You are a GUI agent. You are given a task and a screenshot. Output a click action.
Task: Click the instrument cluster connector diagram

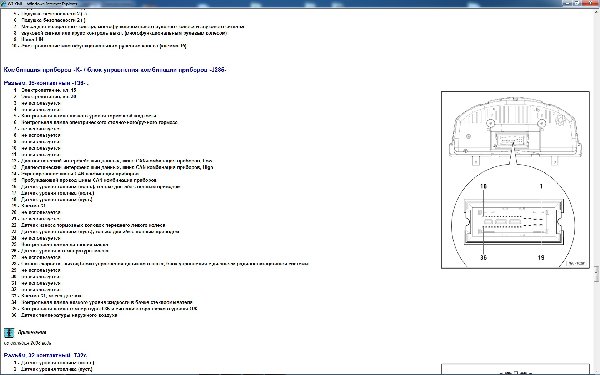515,180
